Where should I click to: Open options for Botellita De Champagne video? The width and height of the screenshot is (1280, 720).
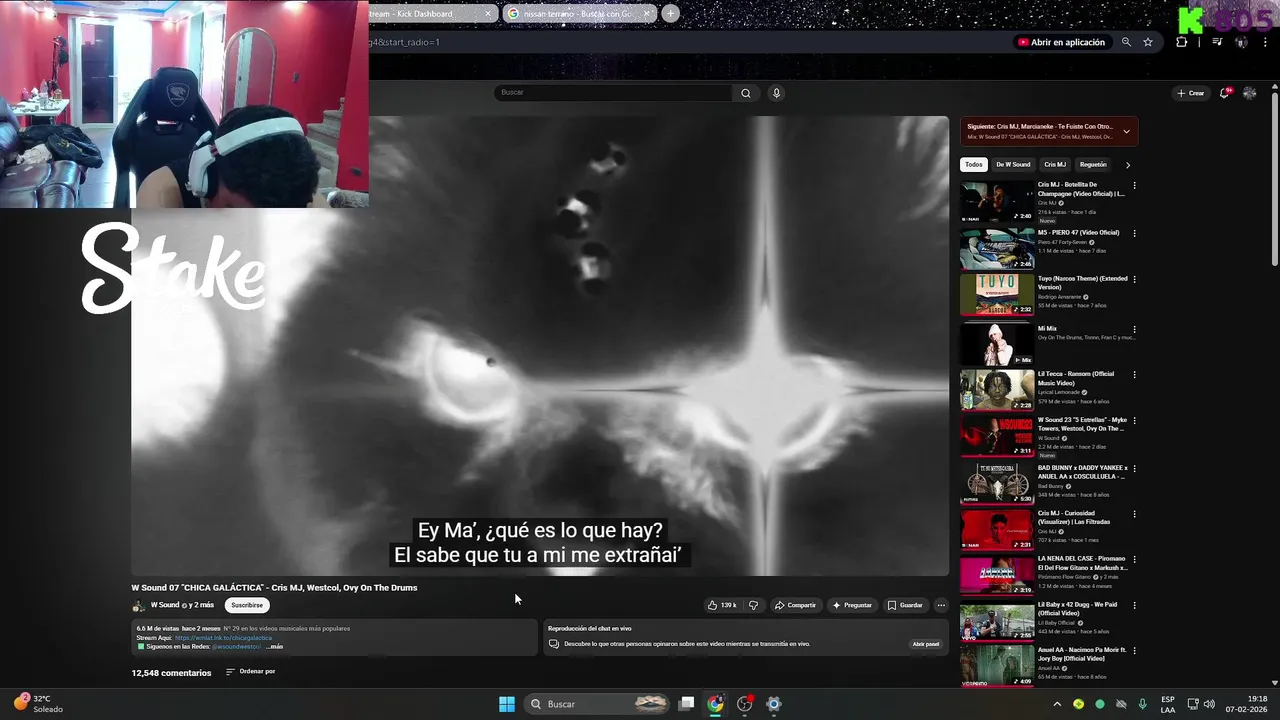tap(1134, 186)
